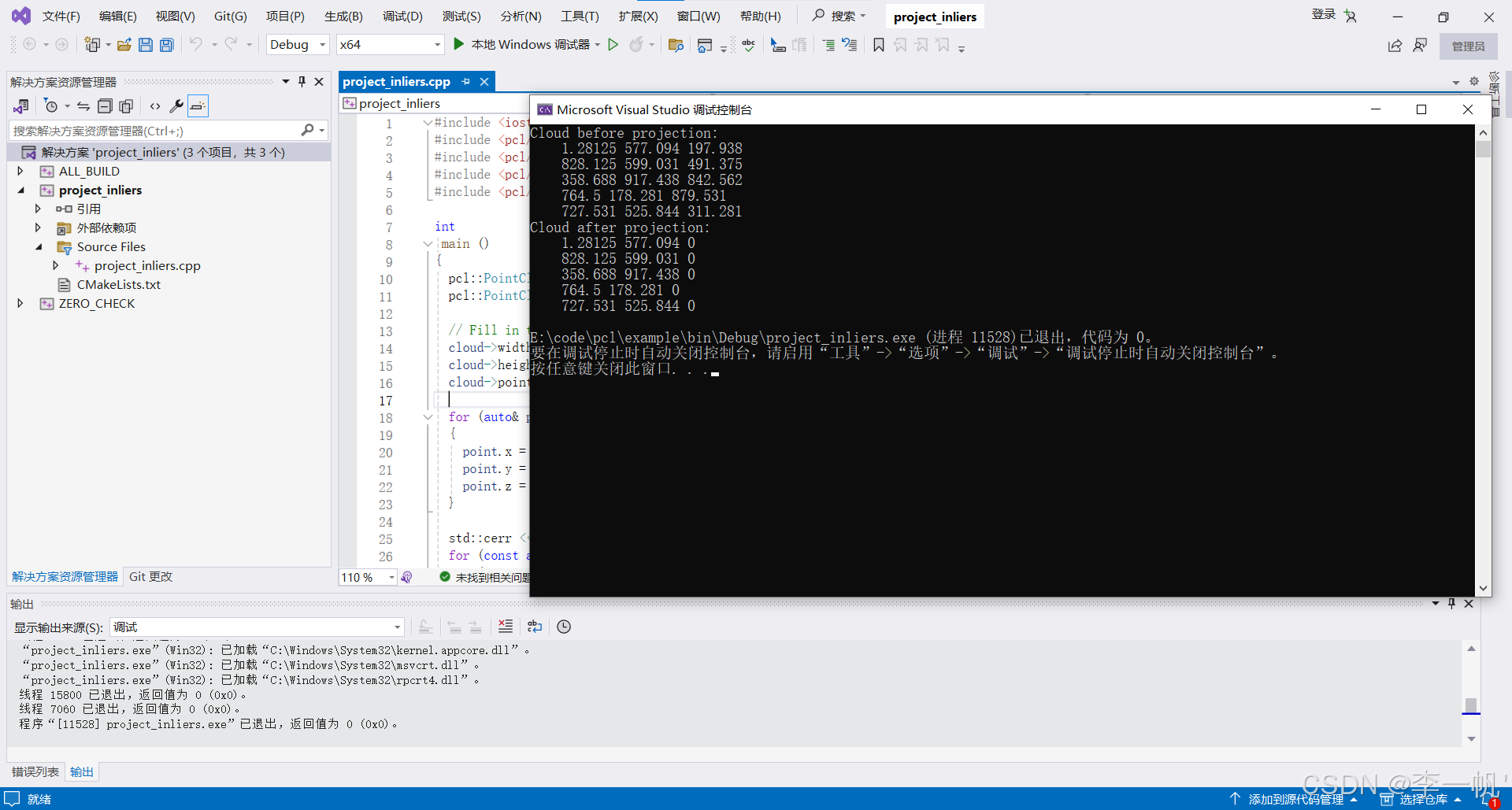Screen dimensions: 1512x810
Task: Open the 生成(B) build menu
Action: [343, 16]
